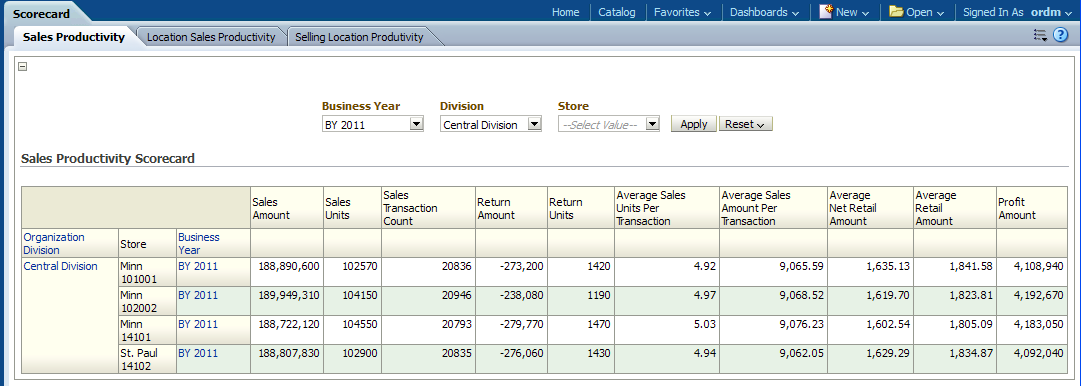Select the Sales Amount column header
The image size is (1081, 386).
coord(286,208)
